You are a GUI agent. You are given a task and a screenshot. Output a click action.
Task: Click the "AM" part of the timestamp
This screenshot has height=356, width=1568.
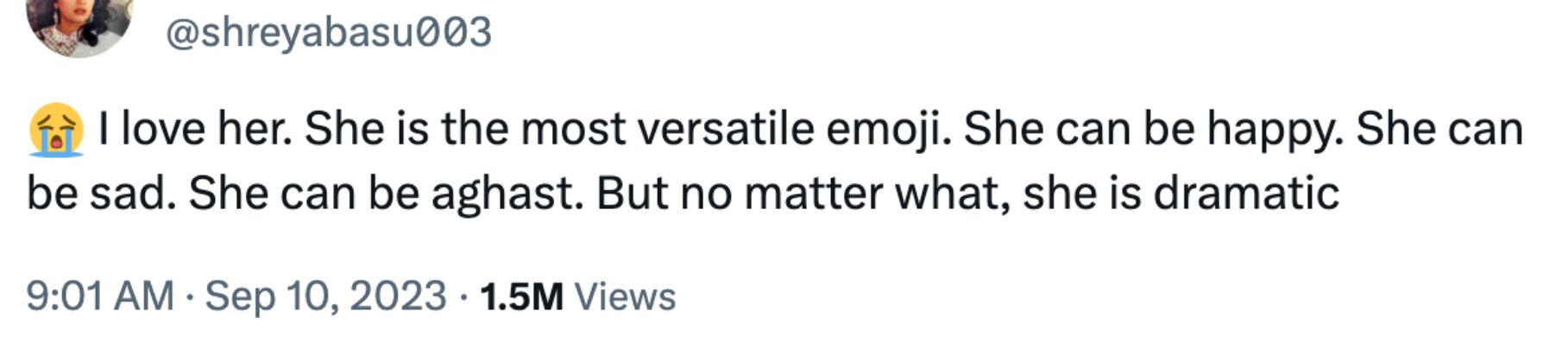pyautogui.click(x=144, y=296)
